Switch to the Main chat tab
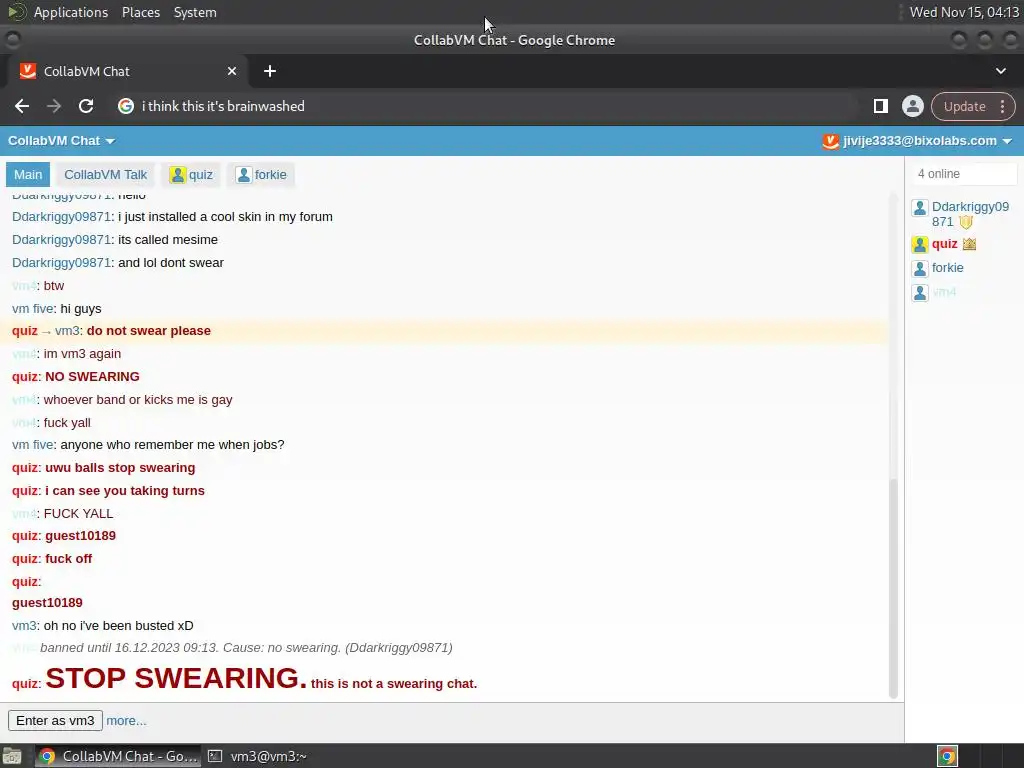1024x768 pixels. (x=28, y=174)
